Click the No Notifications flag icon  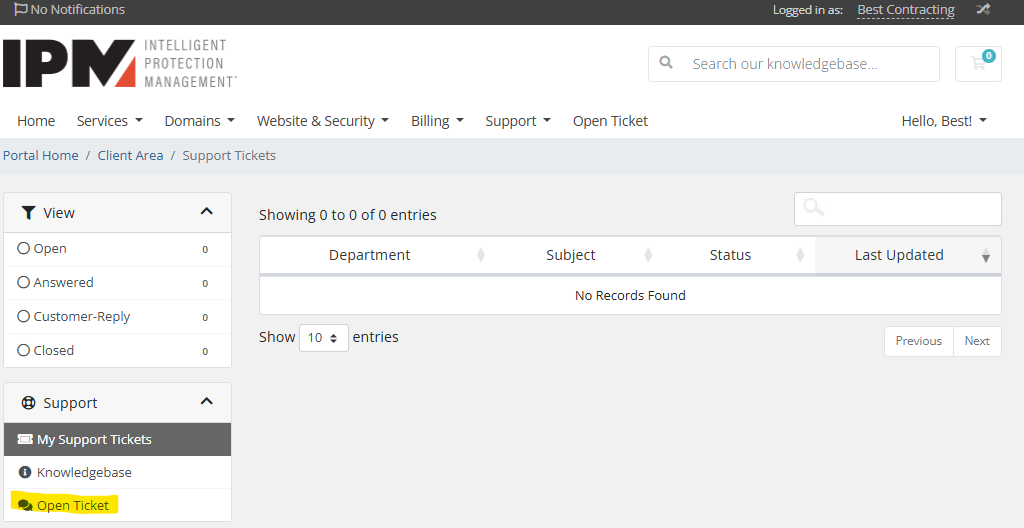[20, 9]
